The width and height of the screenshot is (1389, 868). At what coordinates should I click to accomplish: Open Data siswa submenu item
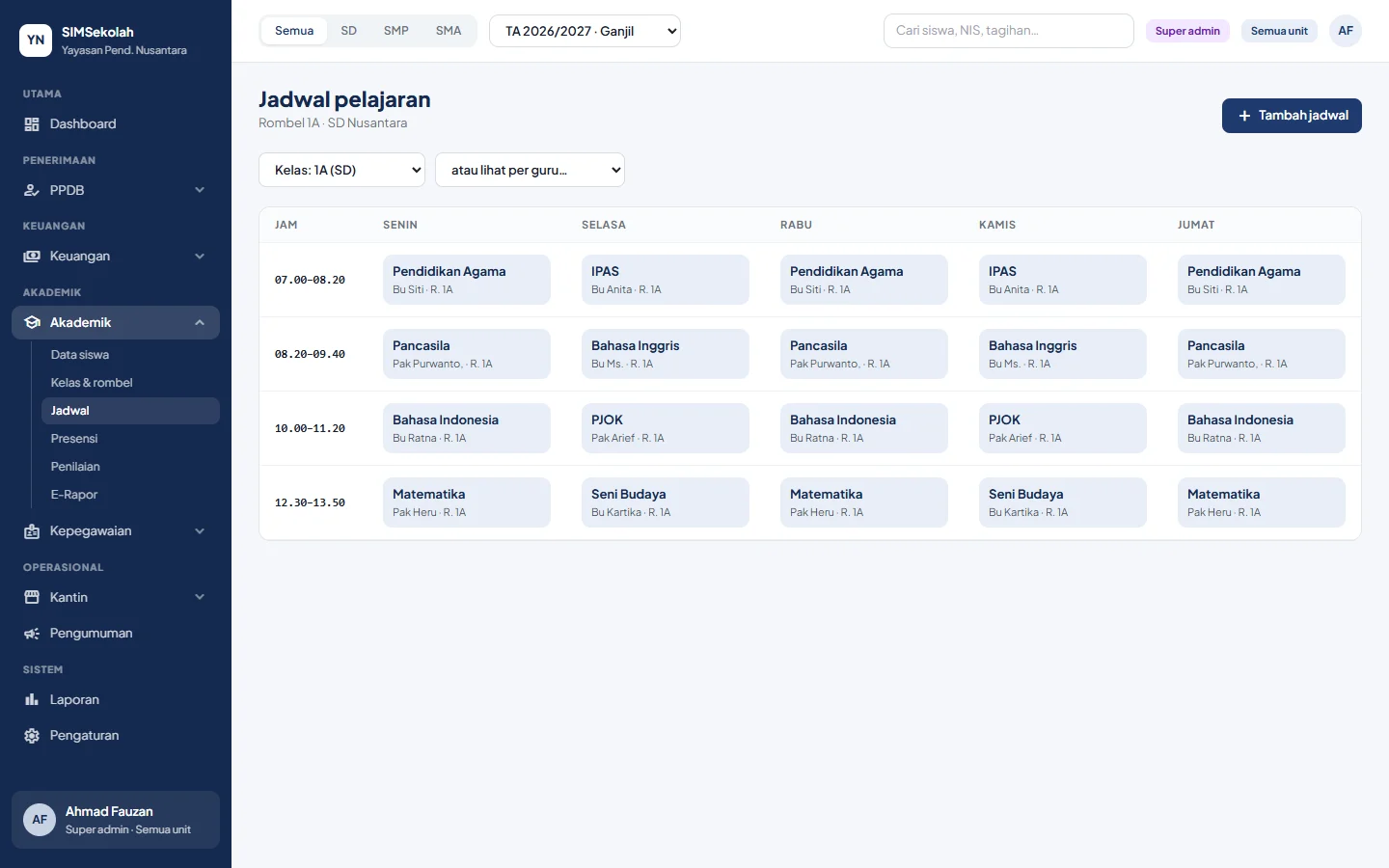(x=131, y=355)
